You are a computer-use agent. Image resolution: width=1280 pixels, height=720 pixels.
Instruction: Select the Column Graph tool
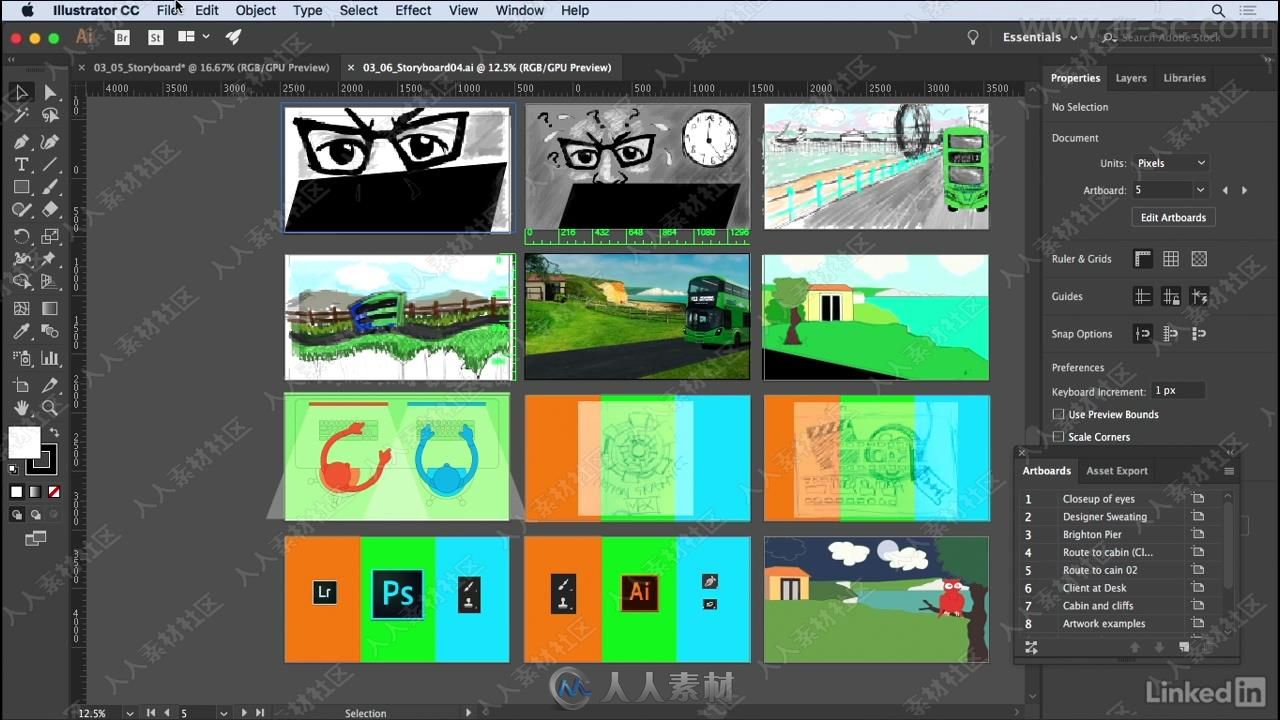pos(49,358)
